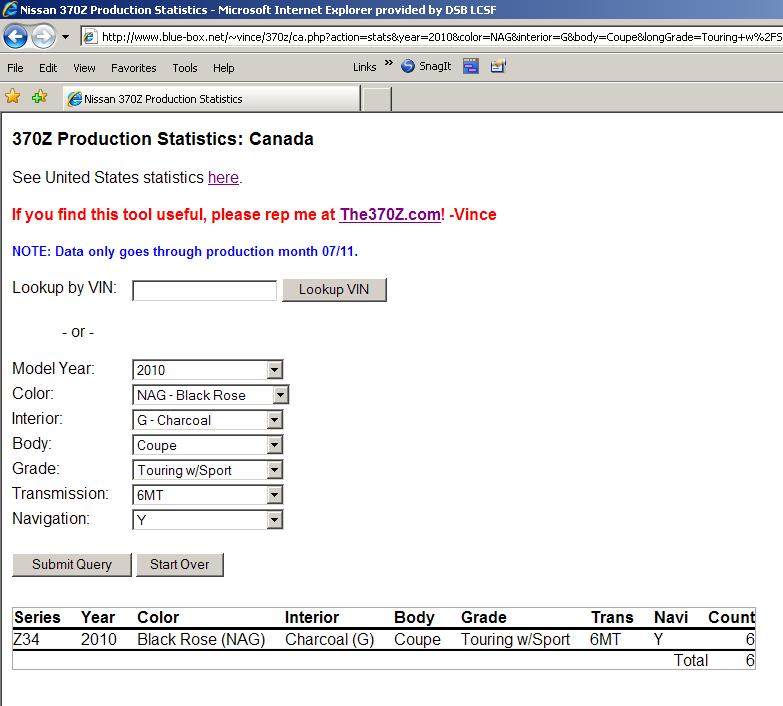Screen dimensions: 783x706
Task: Click Add to Favorites icon
Action: coord(39,96)
